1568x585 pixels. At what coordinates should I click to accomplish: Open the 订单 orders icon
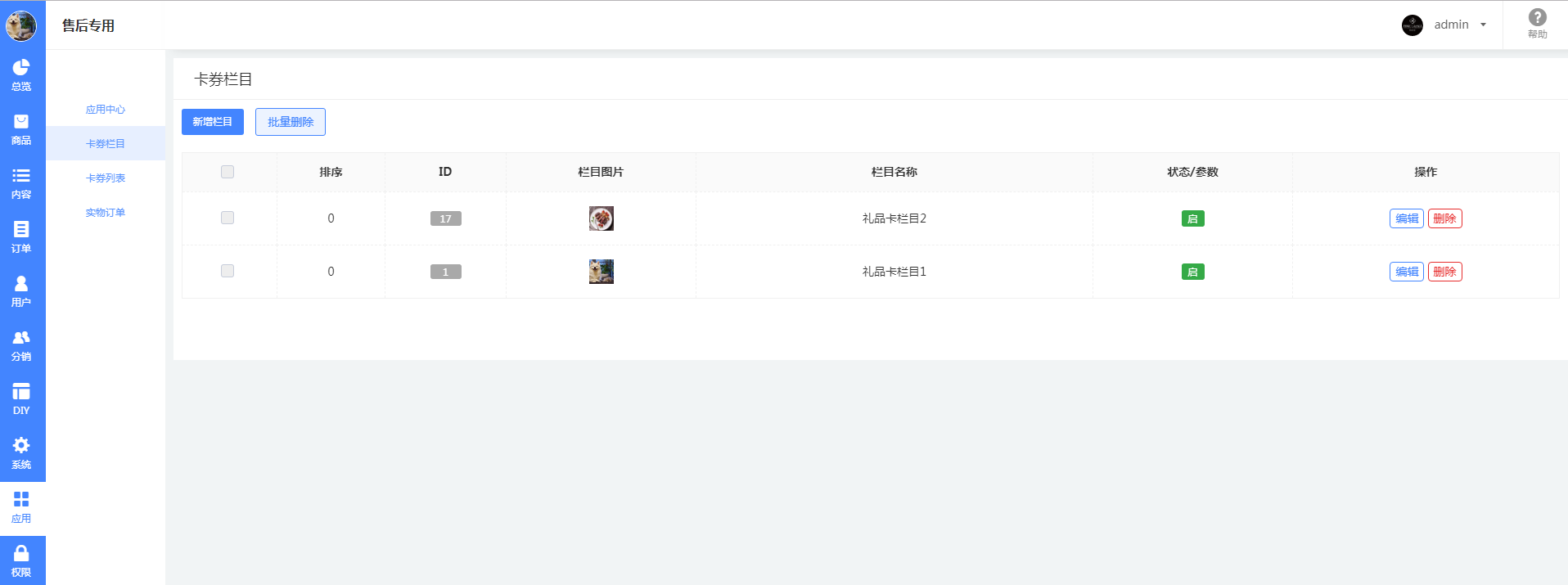point(21,230)
